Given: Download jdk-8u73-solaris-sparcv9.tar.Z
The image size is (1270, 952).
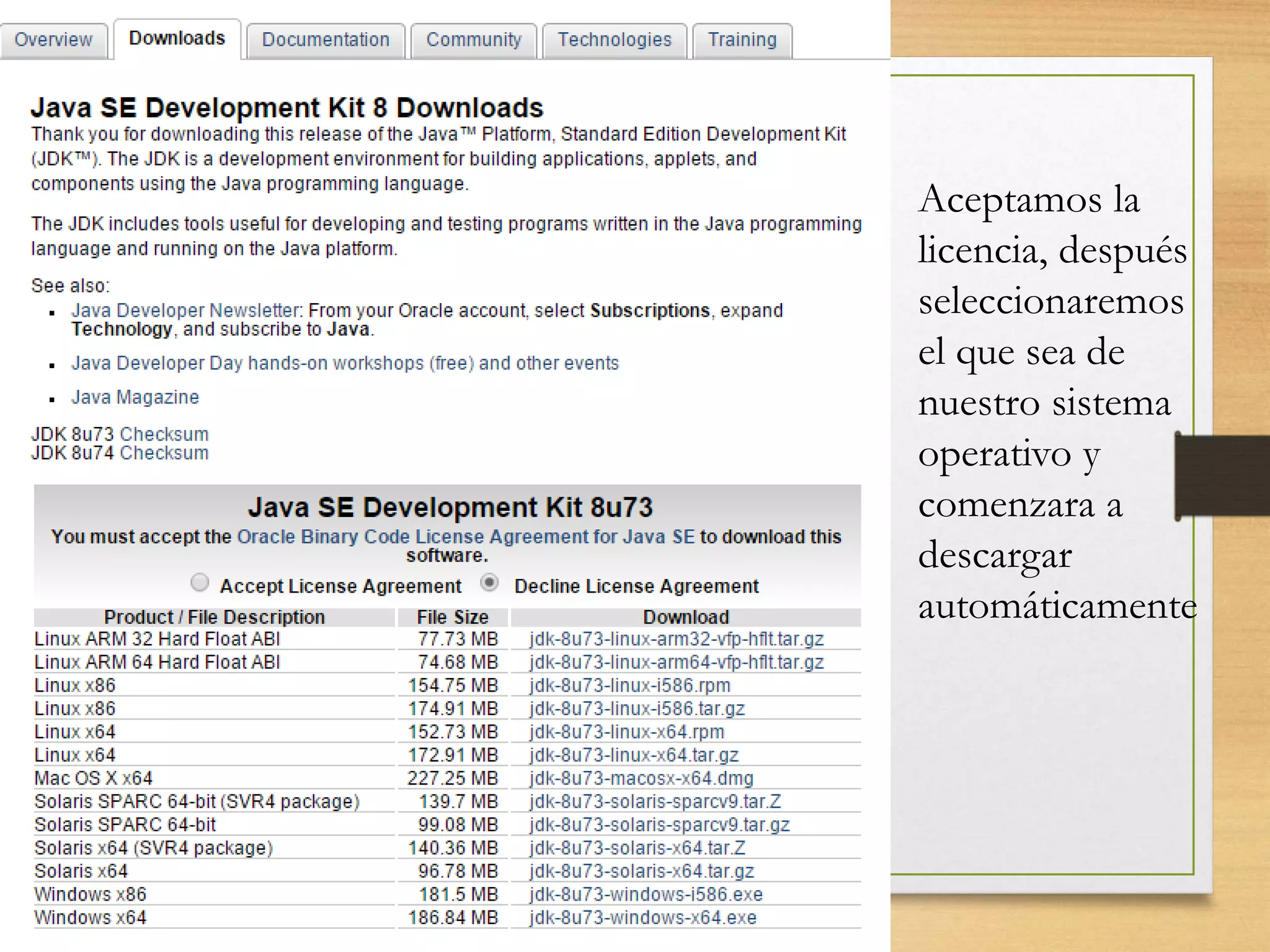Looking at the screenshot, I should coord(655,801).
